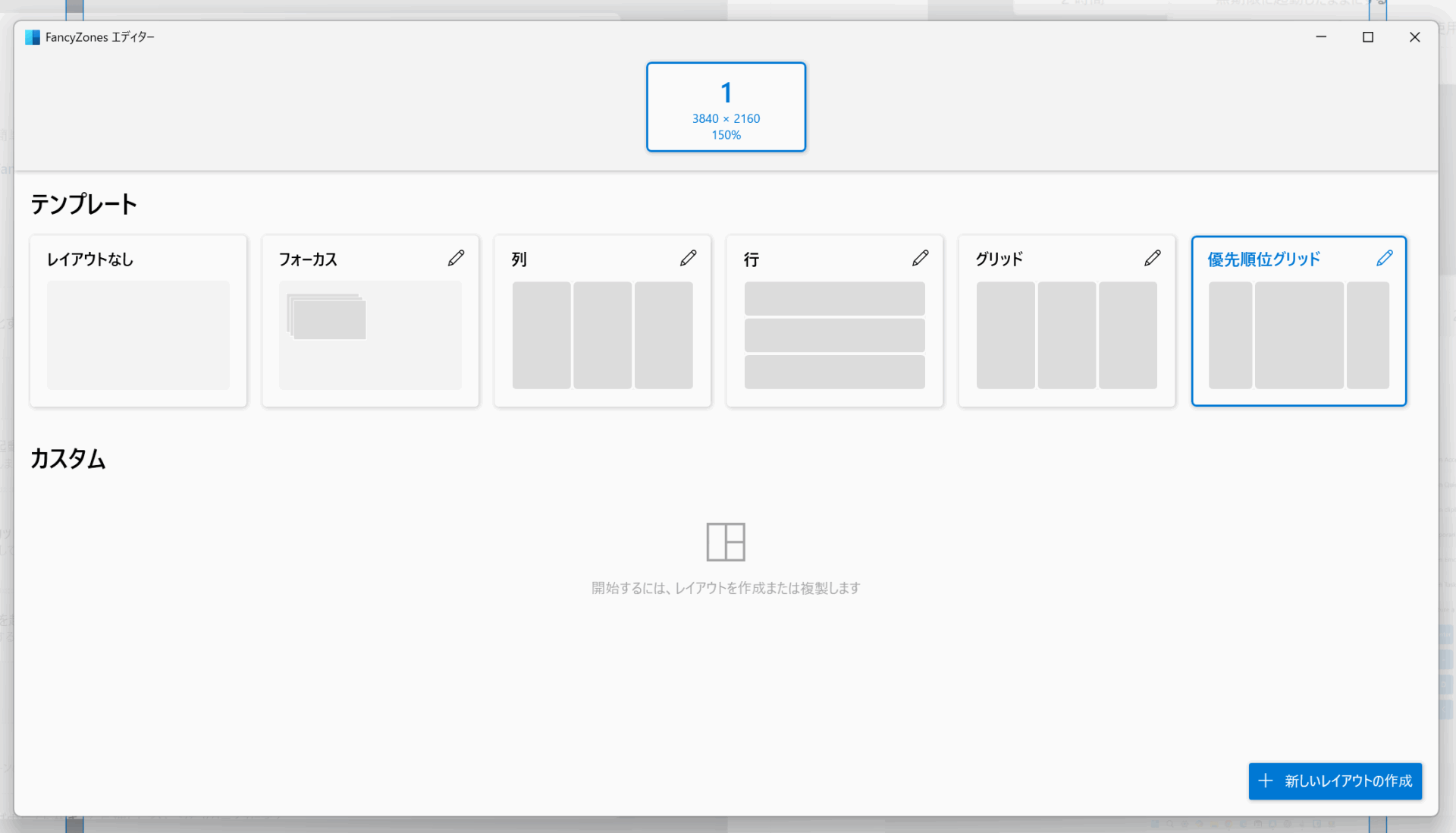Click the カスタム section heading
The image size is (1456, 833).
click(68, 459)
